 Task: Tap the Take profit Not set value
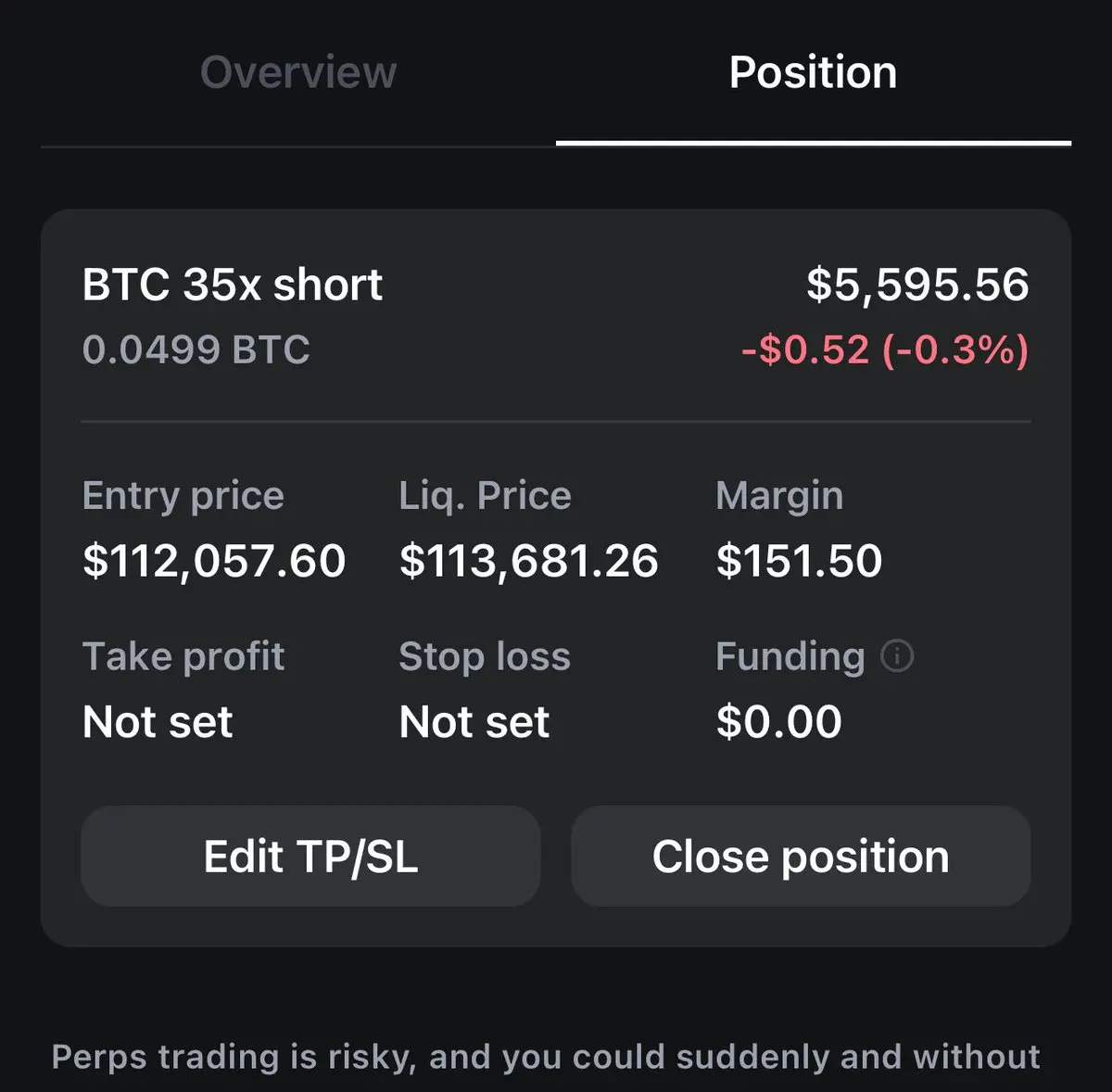click(x=158, y=721)
